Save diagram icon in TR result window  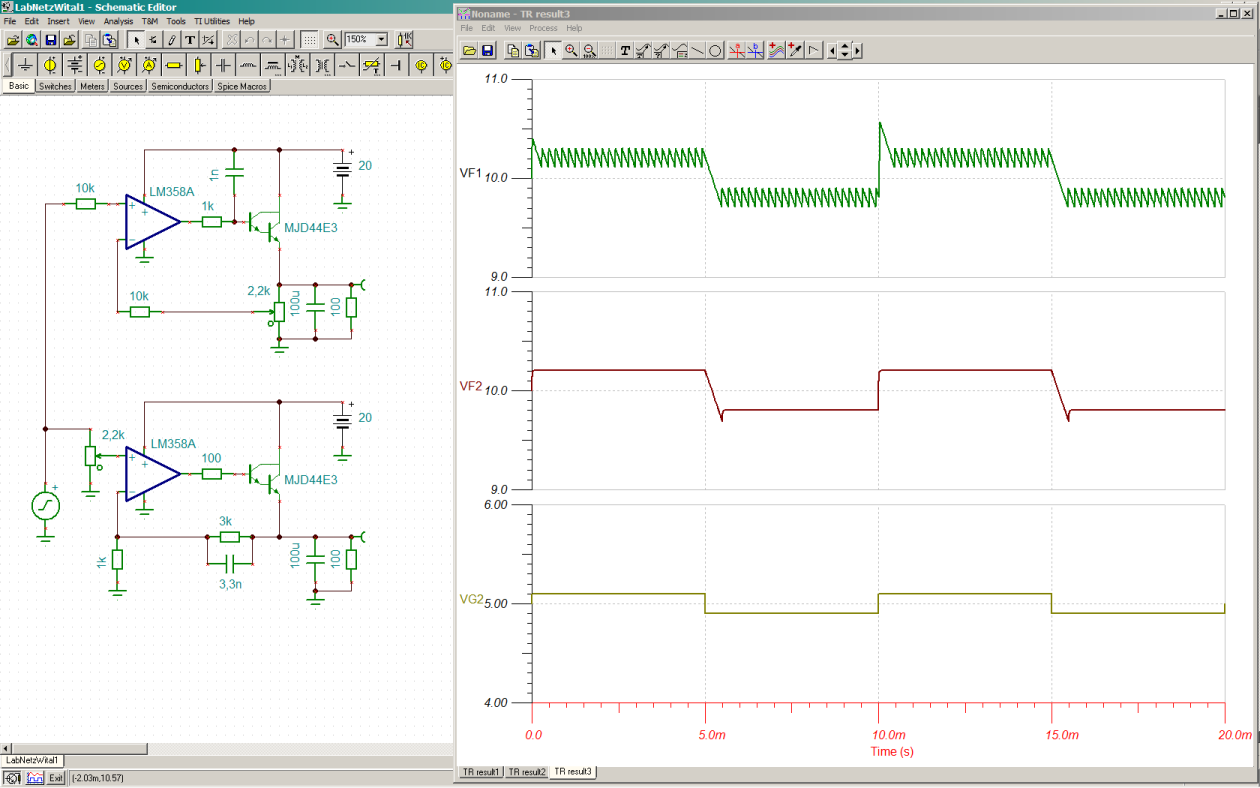[x=487, y=50]
